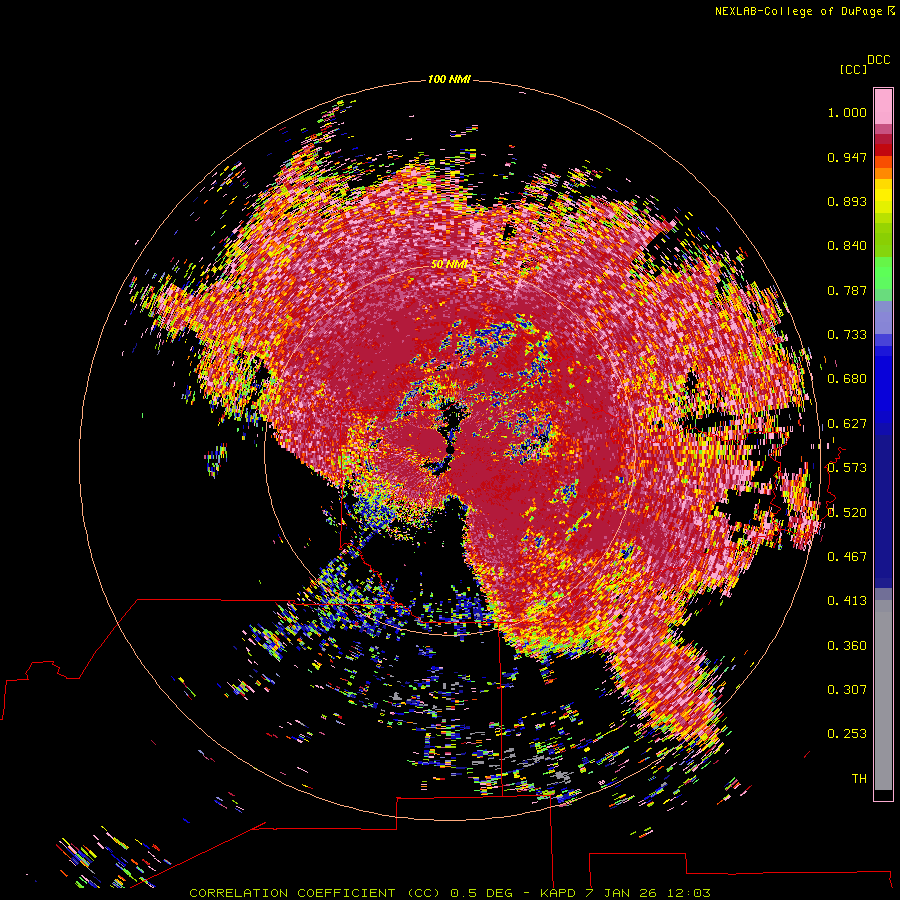Select the 0.467 legend value
This screenshot has width=900, height=900.
(847, 557)
